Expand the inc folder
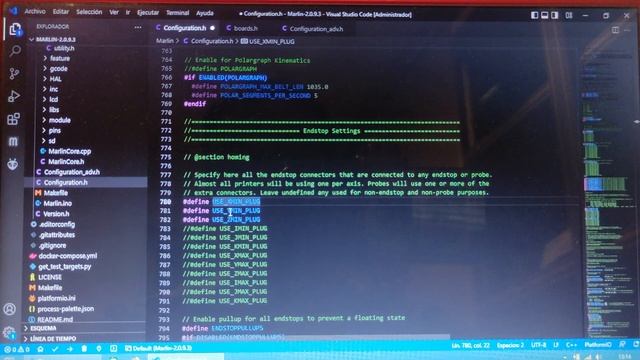 pyautogui.click(x=53, y=89)
